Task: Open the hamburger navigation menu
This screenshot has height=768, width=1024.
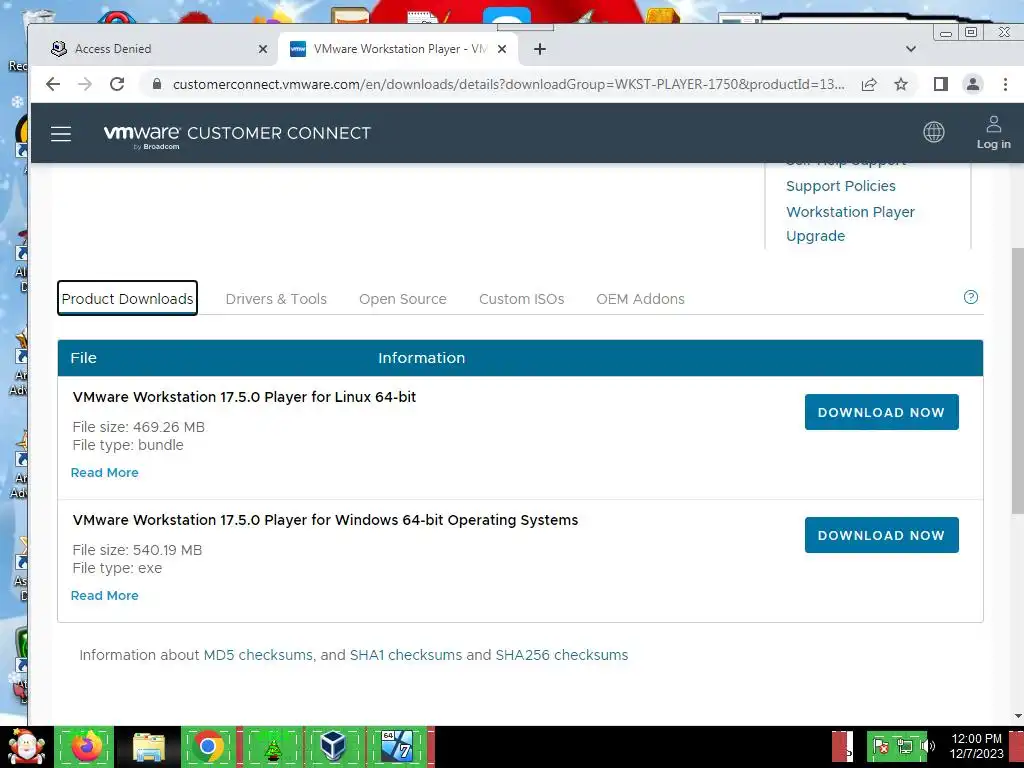Action: 61,134
